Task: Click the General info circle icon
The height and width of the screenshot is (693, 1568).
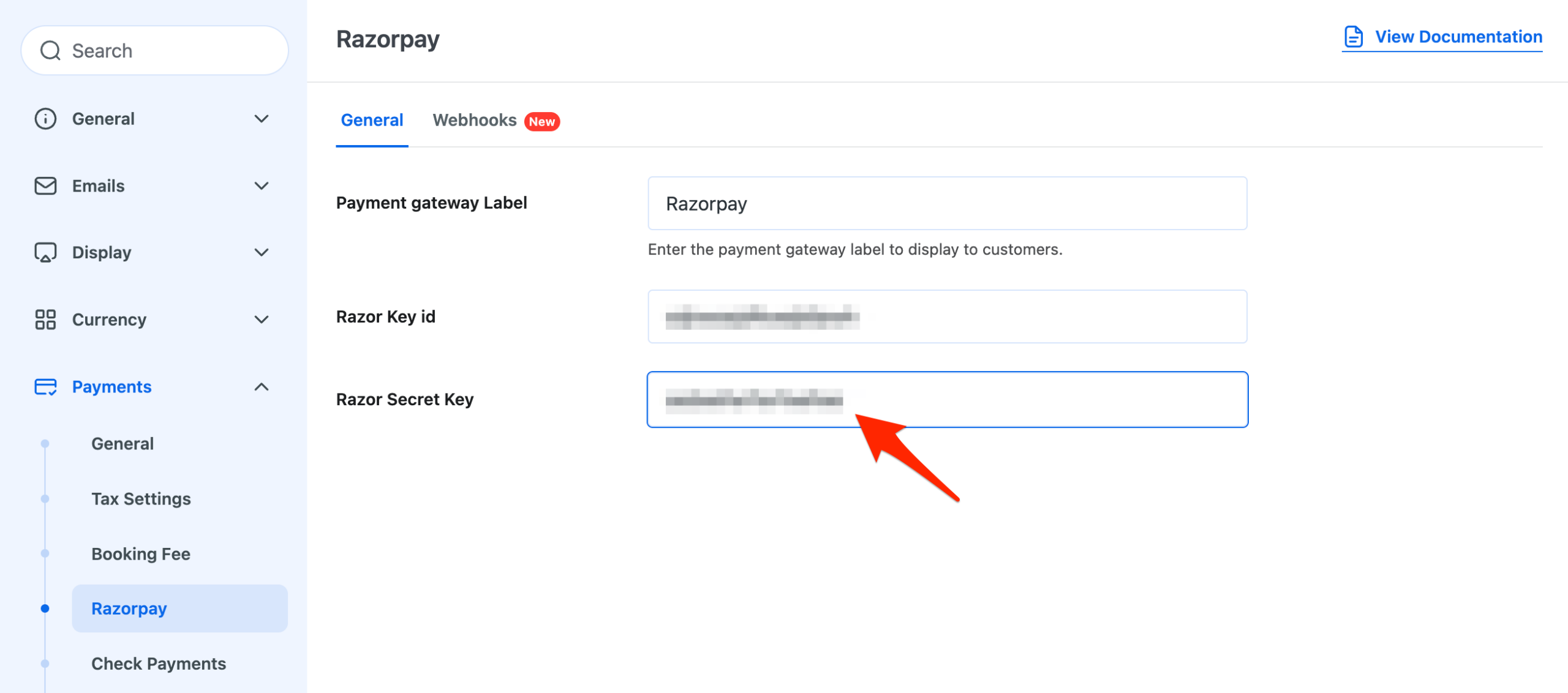Action: (x=45, y=119)
